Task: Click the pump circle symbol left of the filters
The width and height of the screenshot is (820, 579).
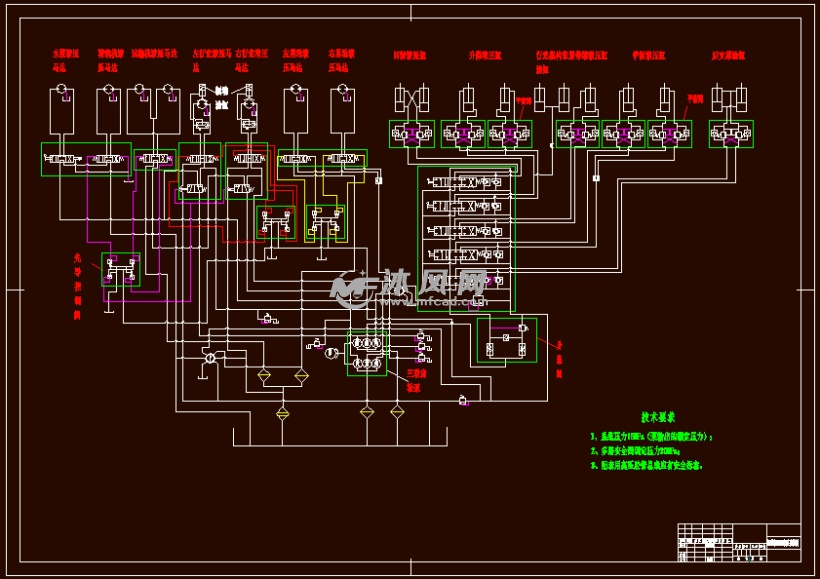Action: click(x=210, y=358)
